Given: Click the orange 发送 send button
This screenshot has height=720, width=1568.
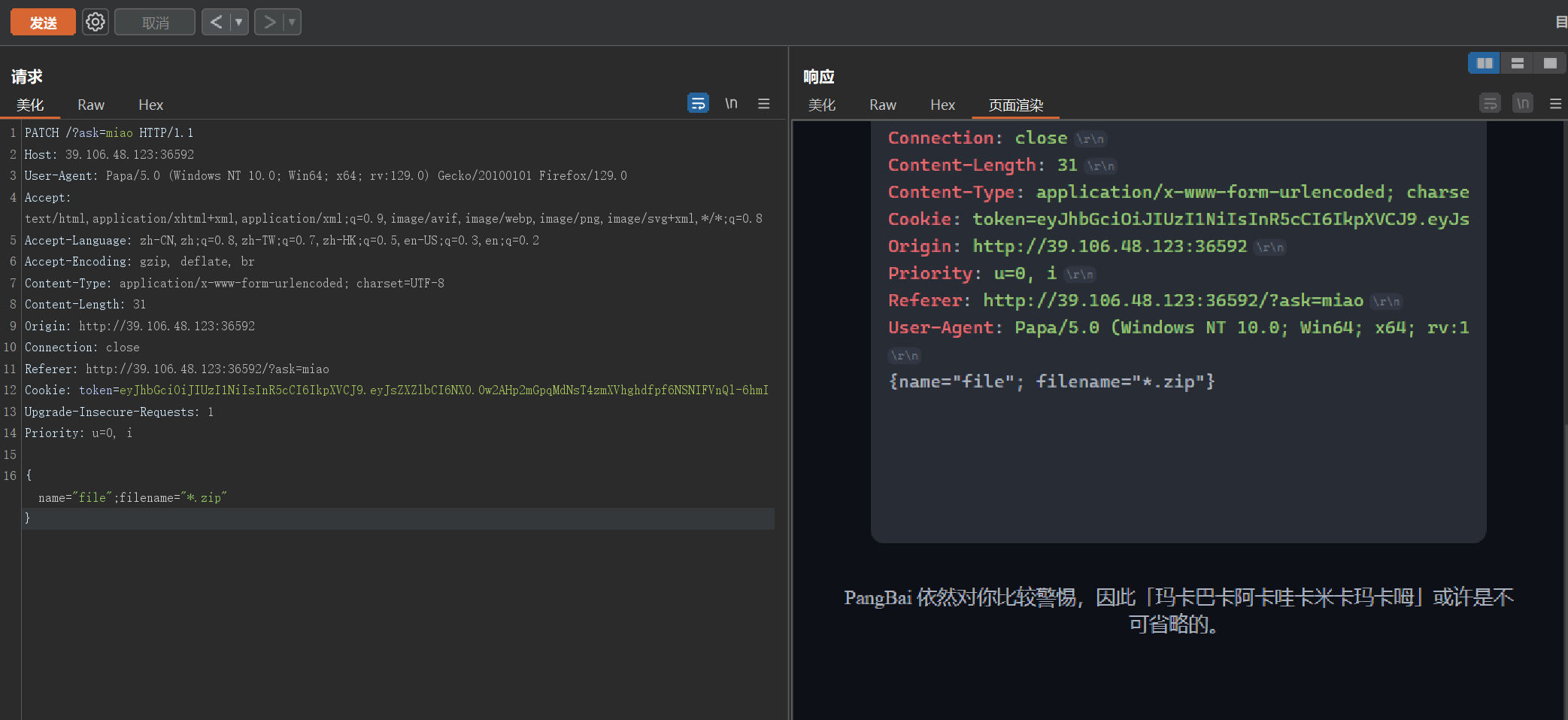Looking at the screenshot, I should click(43, 23).
